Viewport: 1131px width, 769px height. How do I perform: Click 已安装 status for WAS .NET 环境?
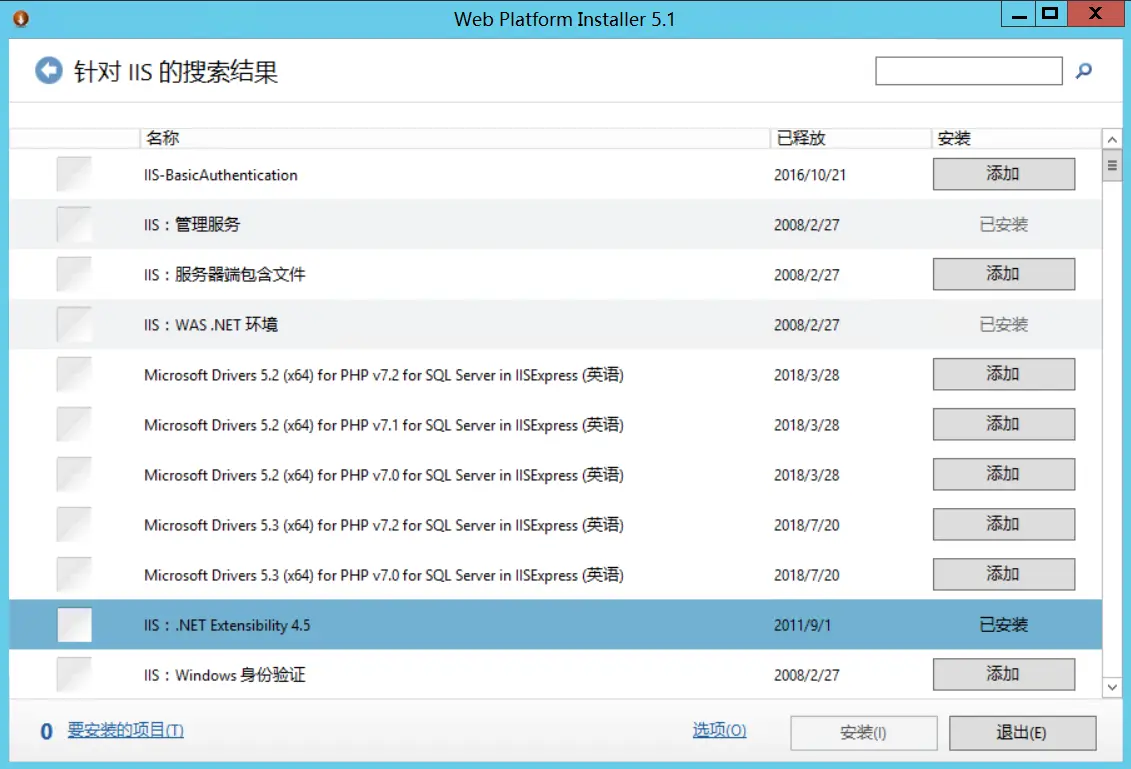(x=1003, y=325)
